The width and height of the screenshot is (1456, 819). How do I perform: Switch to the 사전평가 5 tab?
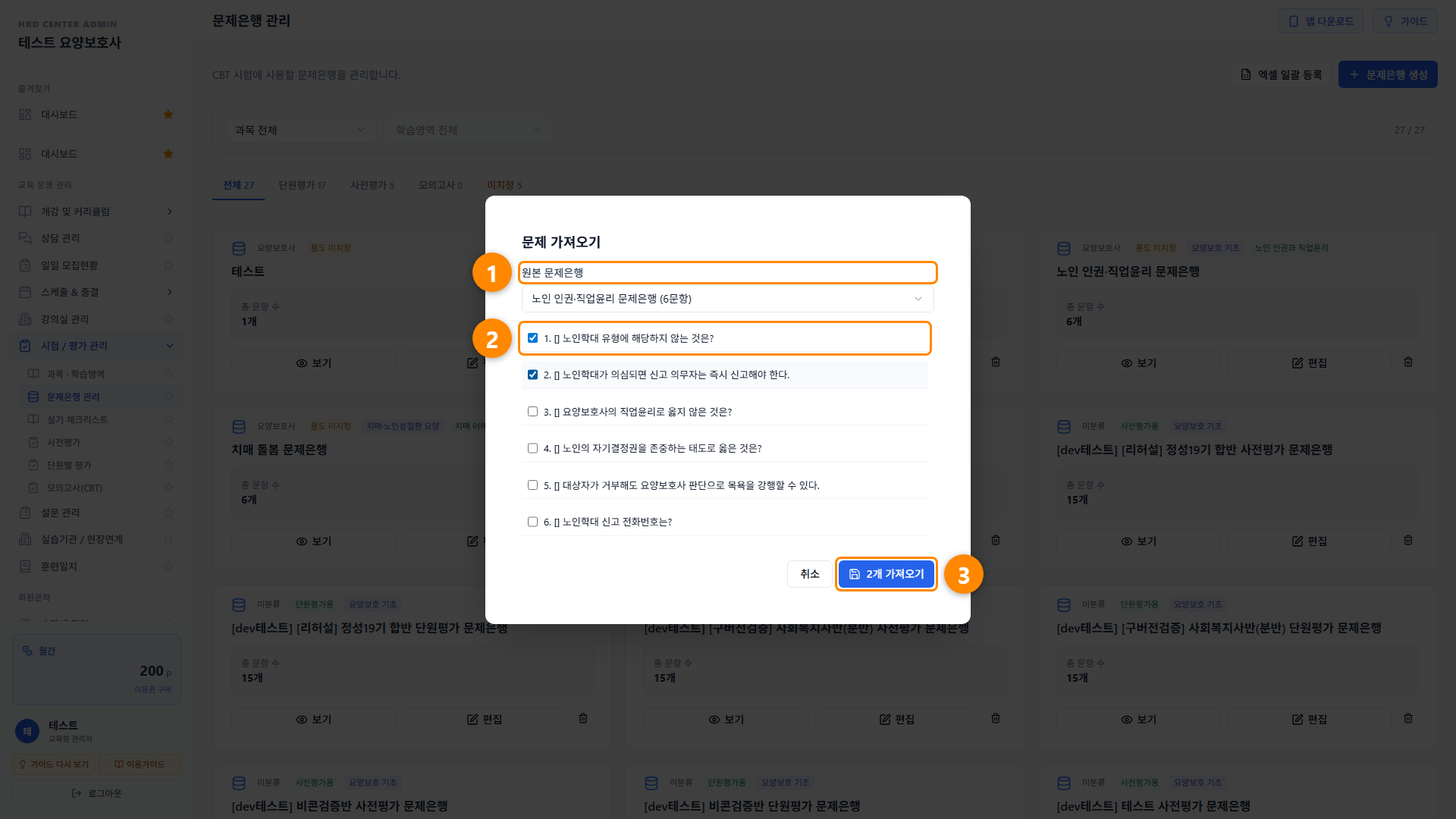pyautogui.click(x=372, y=185)
